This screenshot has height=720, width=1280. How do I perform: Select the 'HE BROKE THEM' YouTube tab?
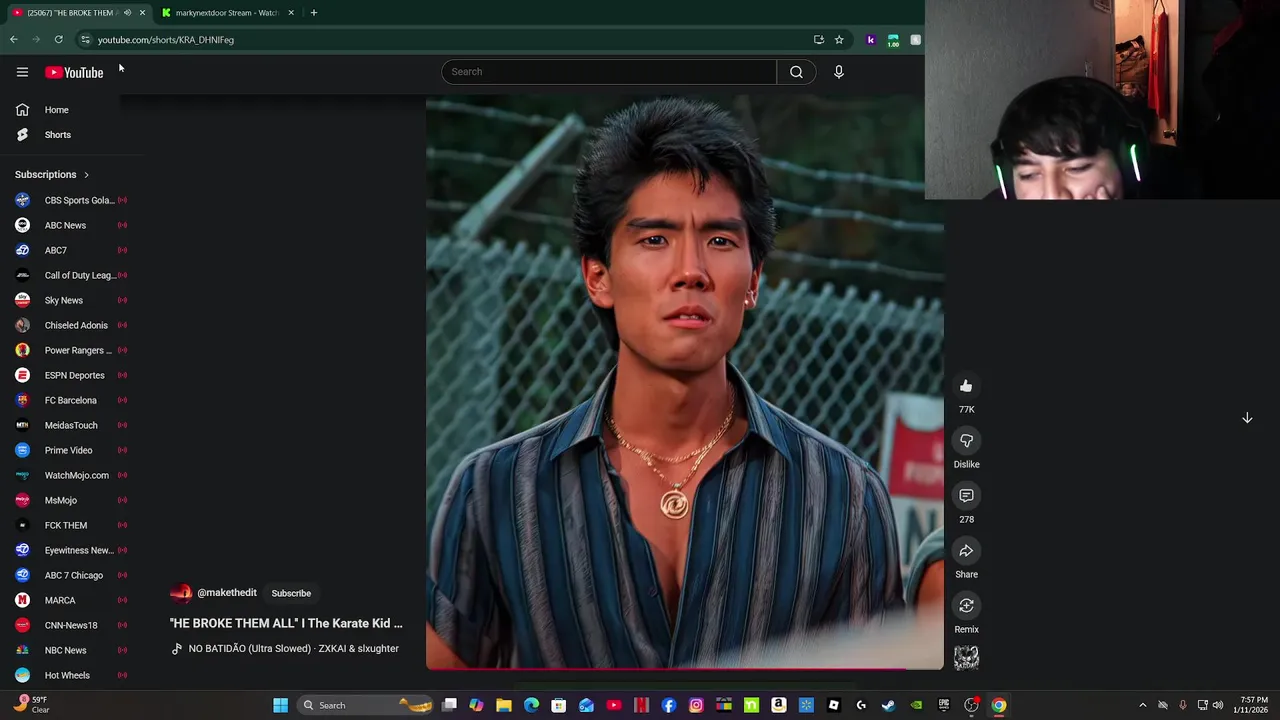(70, 13)
